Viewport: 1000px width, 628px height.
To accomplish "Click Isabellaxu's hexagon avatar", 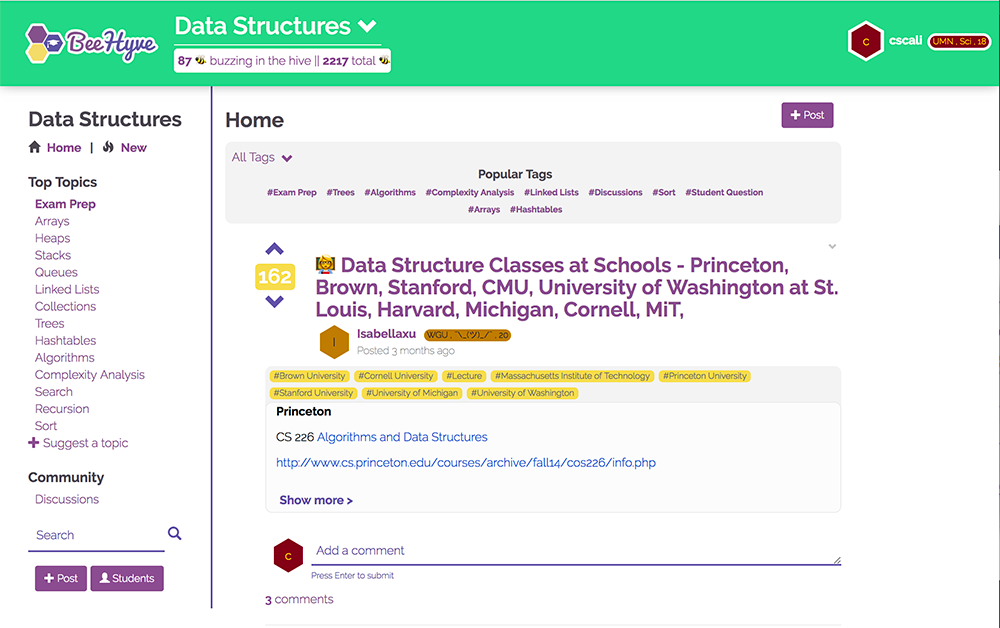I will (x=334, y=342).
